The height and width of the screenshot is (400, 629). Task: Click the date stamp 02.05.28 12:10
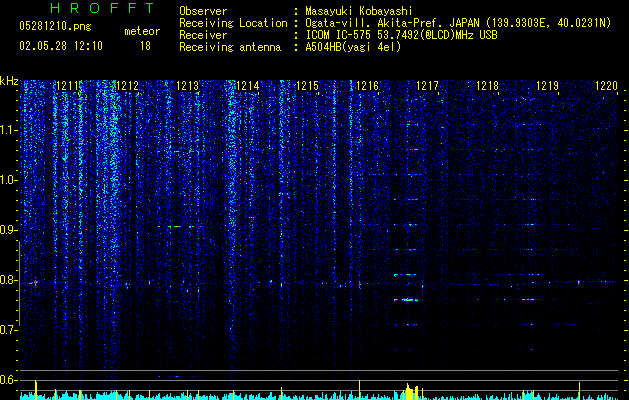click(61, 46)
